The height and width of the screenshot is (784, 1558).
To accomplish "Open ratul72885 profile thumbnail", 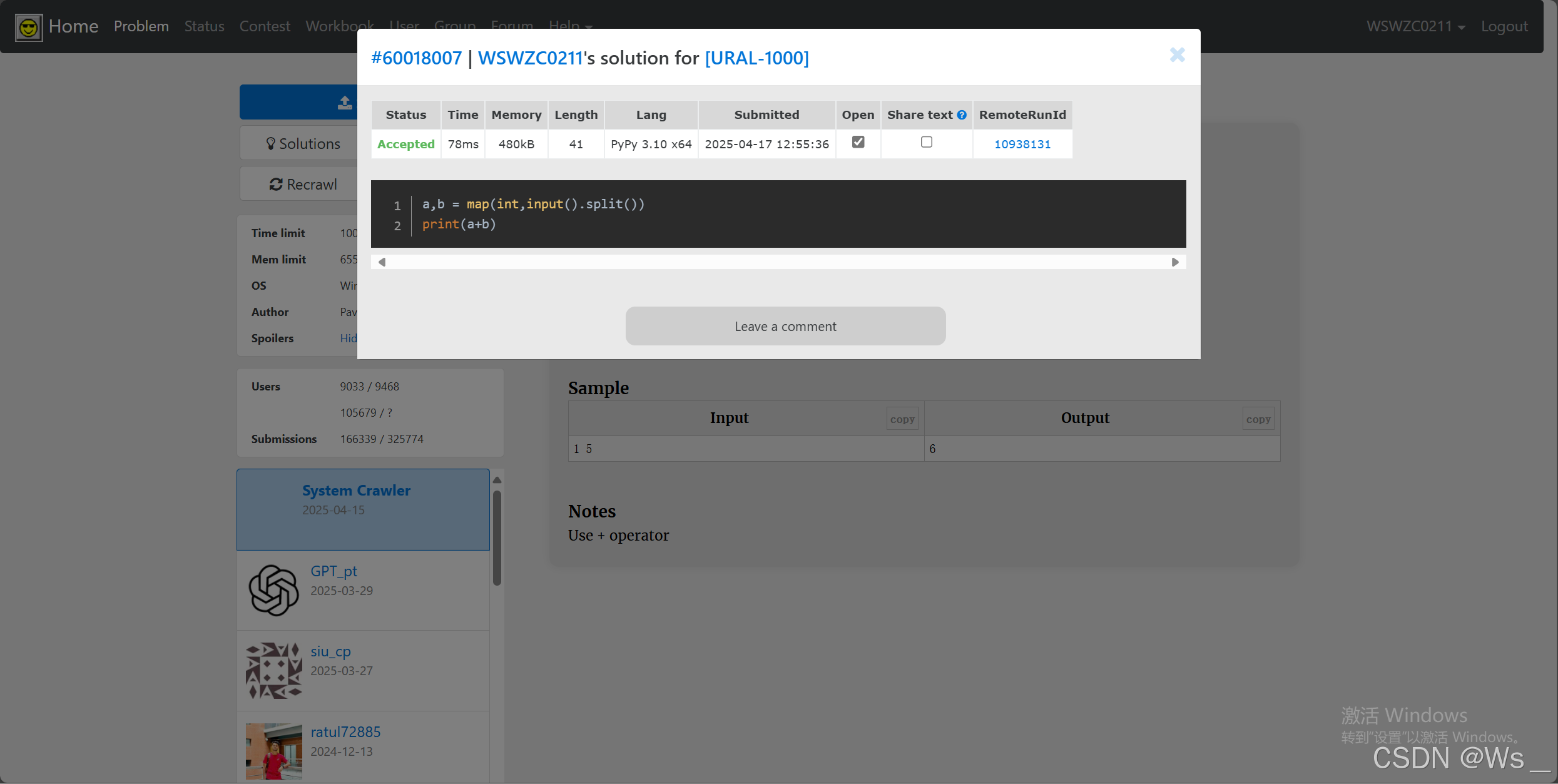I will 273,750.
